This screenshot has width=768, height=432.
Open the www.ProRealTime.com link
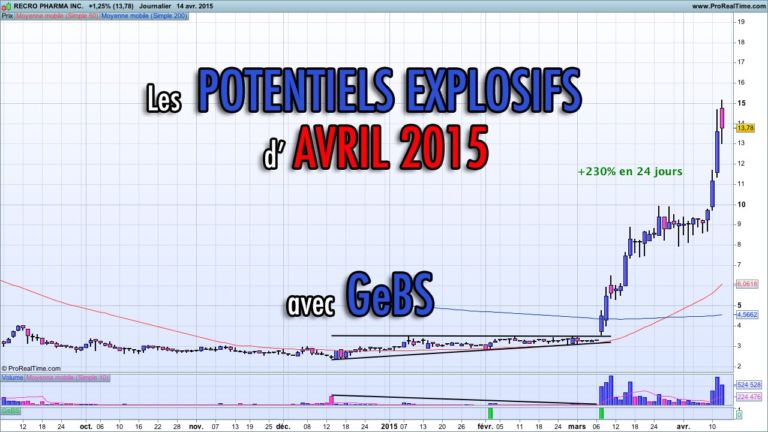(728, 6)
